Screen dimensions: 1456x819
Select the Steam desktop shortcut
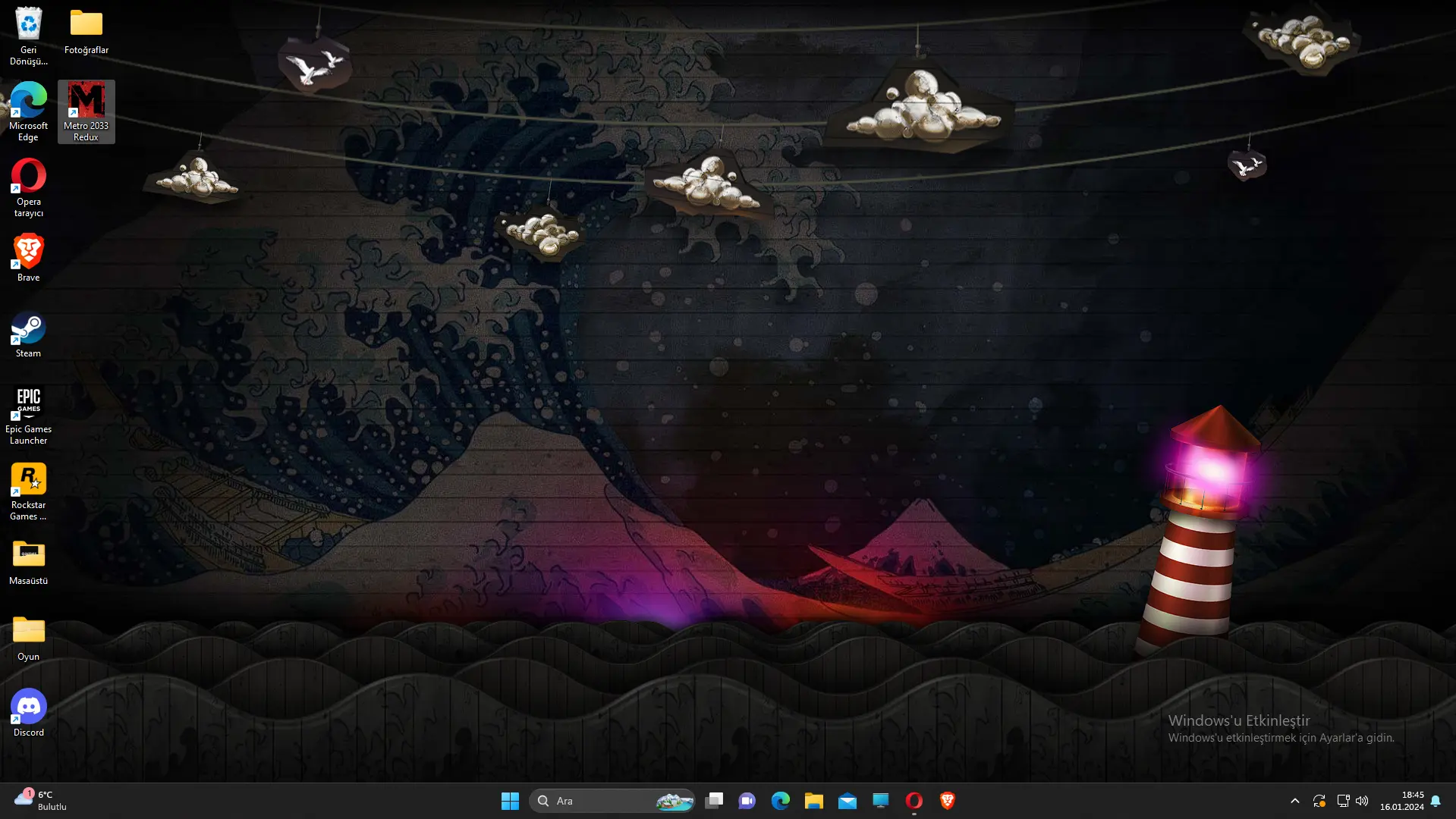click(x=28, y=334)
